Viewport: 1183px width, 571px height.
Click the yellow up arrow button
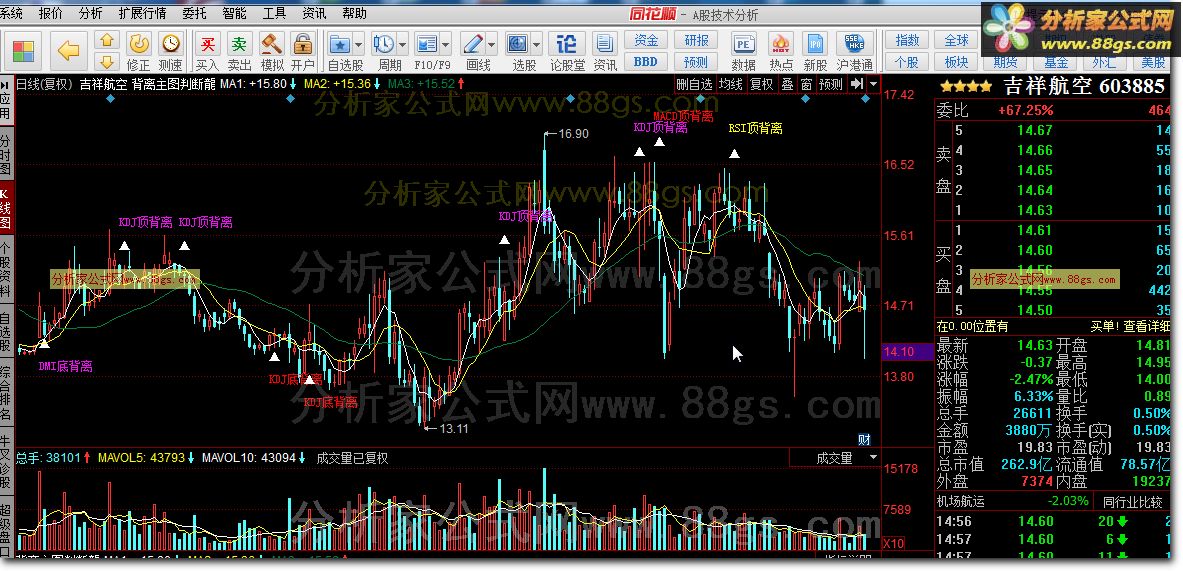[x=107, y=39]
